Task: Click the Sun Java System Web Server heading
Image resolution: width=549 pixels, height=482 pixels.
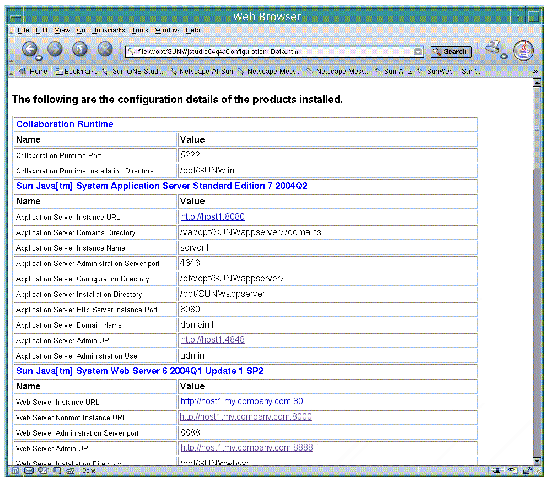Action: [140, 371]
